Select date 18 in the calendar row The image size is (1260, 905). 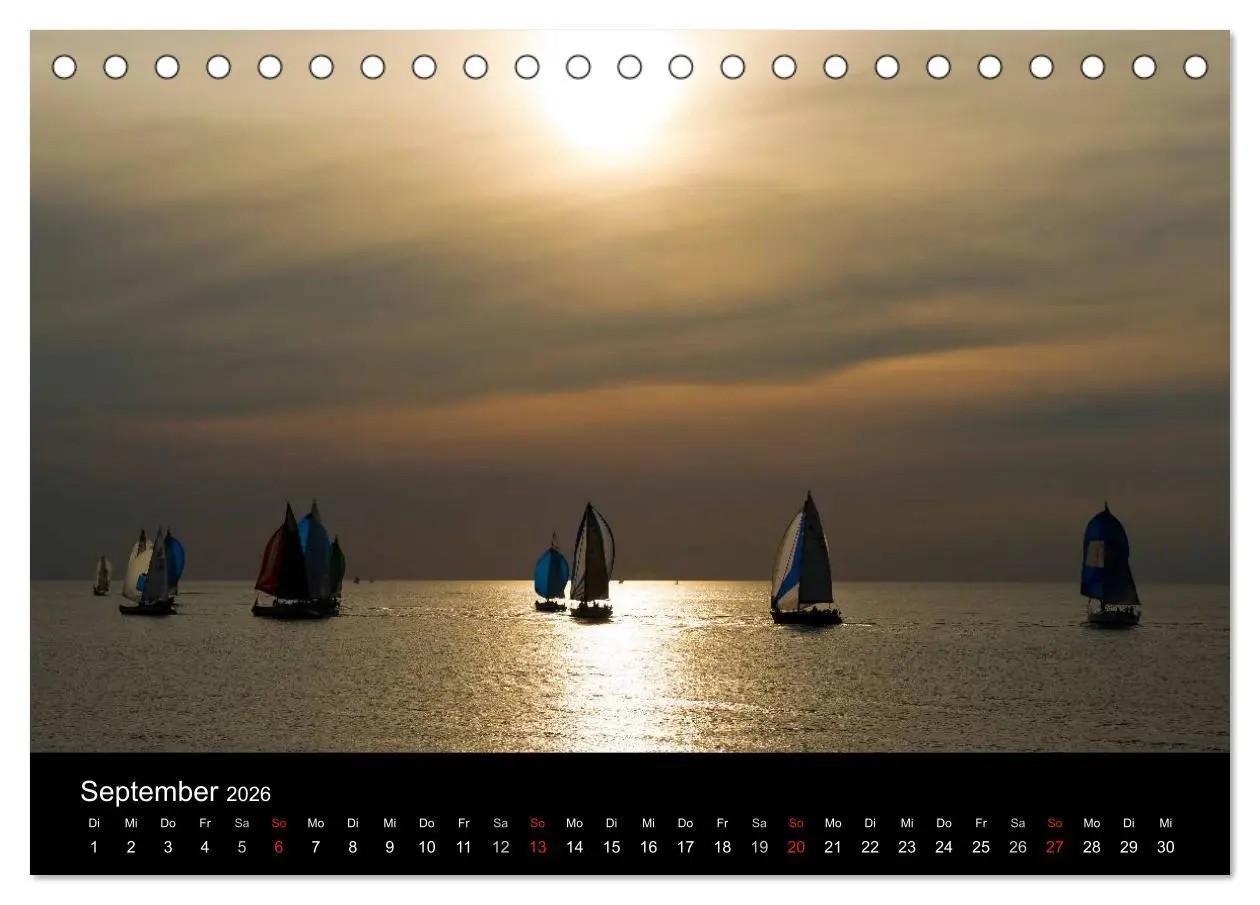click(723, 847)
